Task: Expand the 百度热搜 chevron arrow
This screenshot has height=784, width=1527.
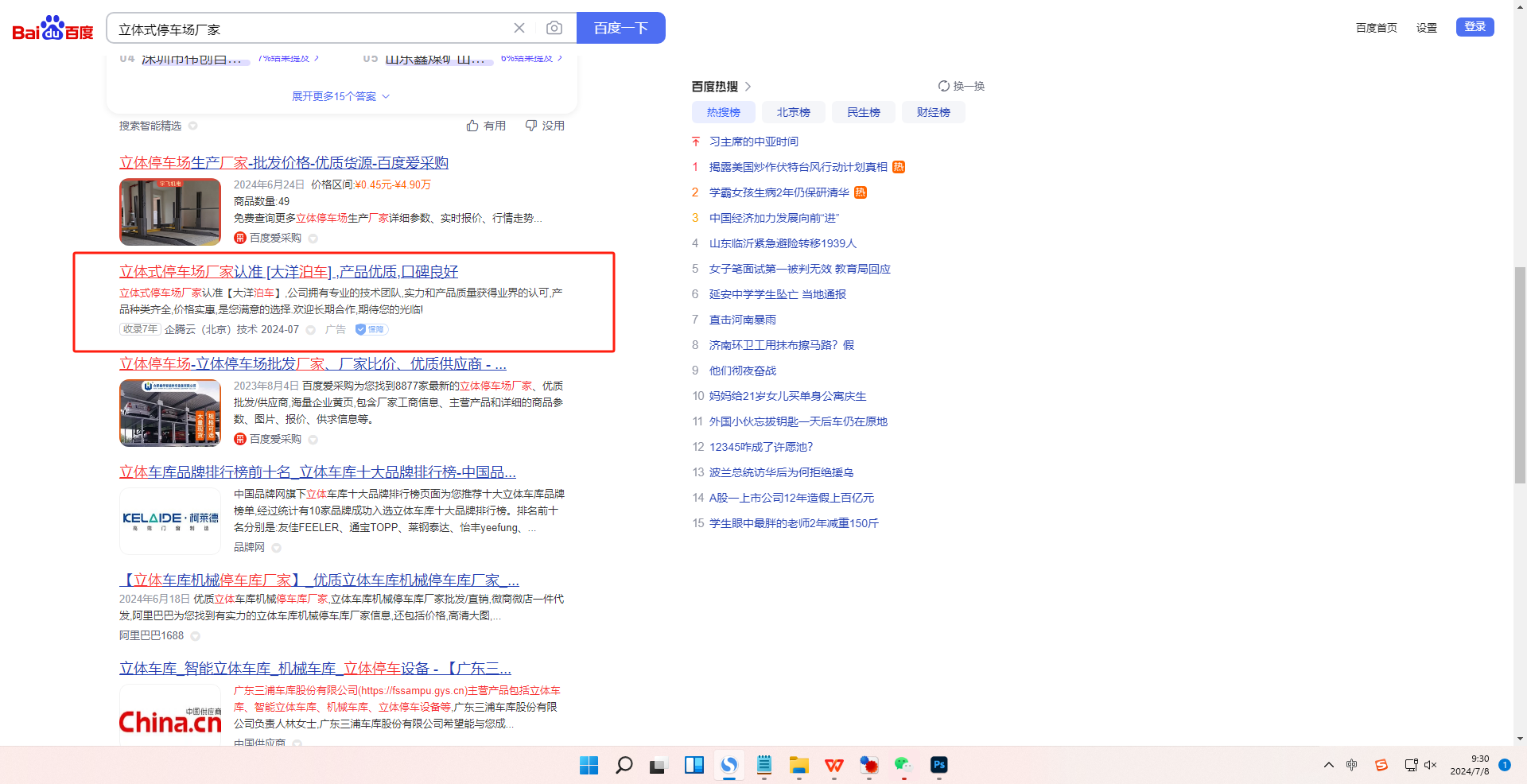Action: (x=748, y=86)
